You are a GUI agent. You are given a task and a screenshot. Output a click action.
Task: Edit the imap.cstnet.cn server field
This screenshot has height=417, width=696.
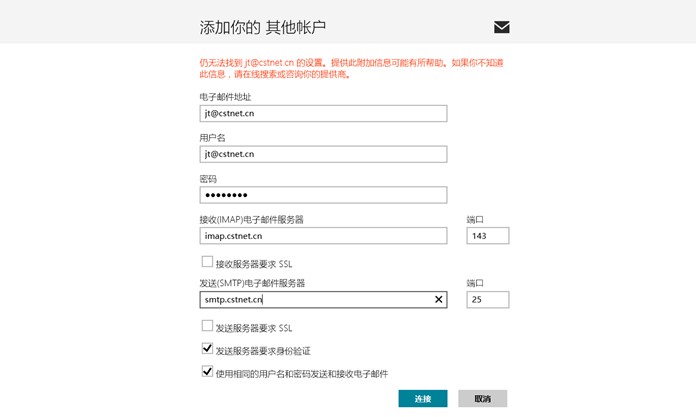[323, 236]
